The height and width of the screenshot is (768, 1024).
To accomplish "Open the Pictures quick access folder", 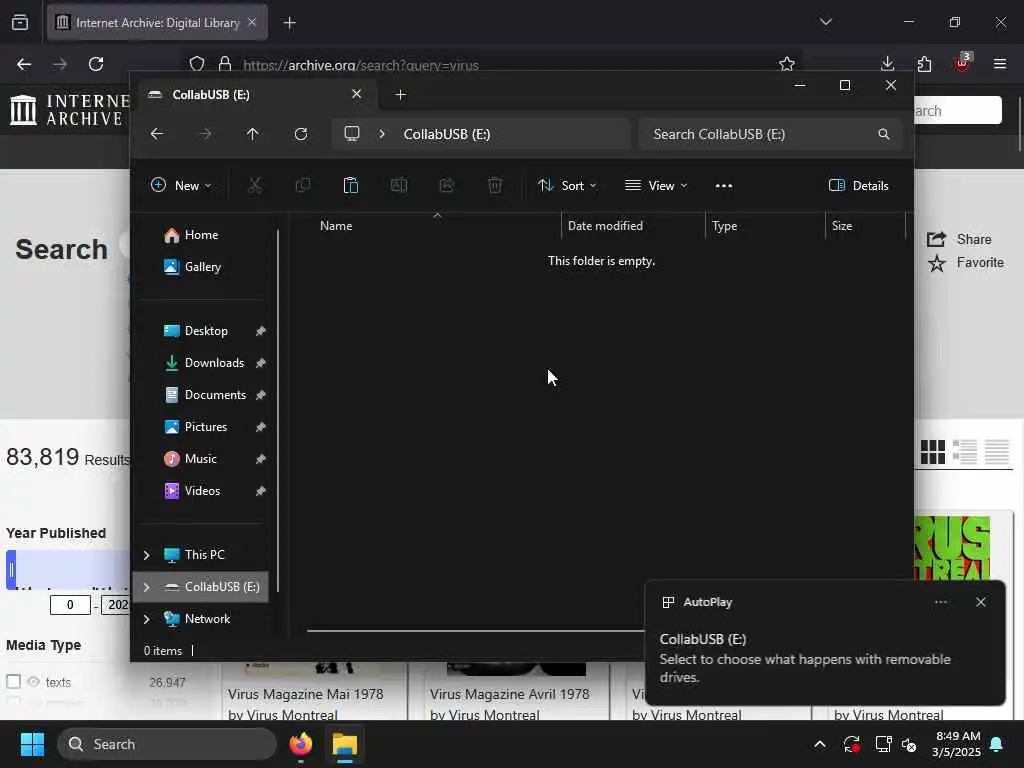I will (x=206, y=427).
